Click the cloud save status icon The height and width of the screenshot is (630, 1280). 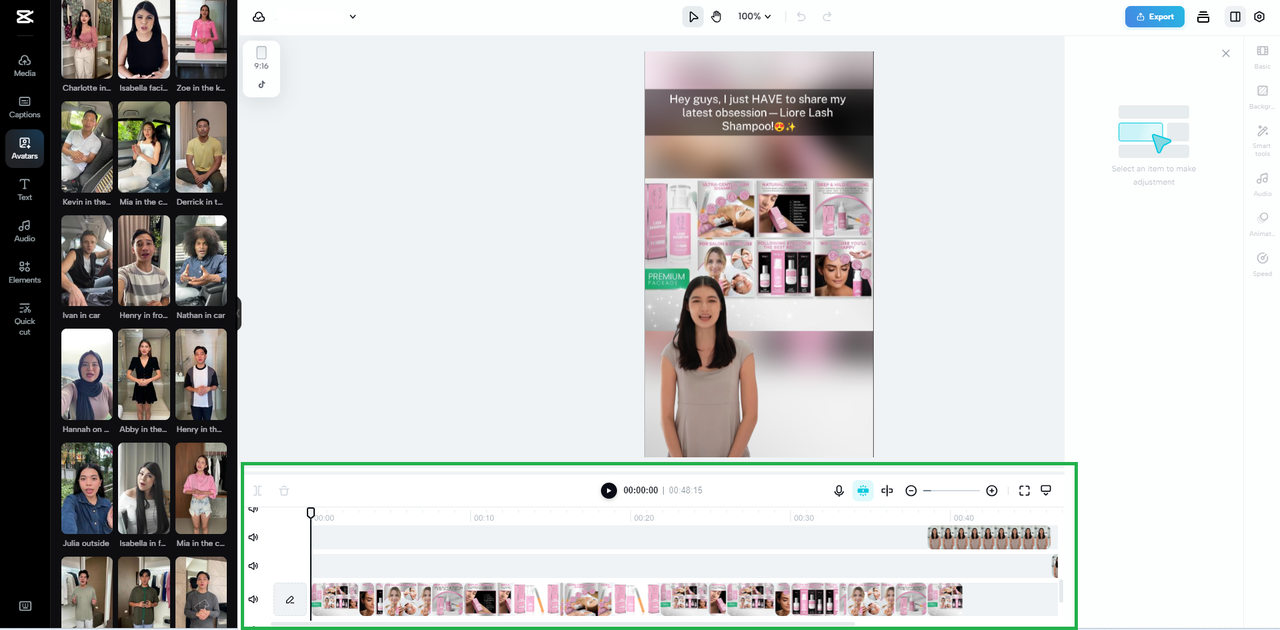point(259,16)
